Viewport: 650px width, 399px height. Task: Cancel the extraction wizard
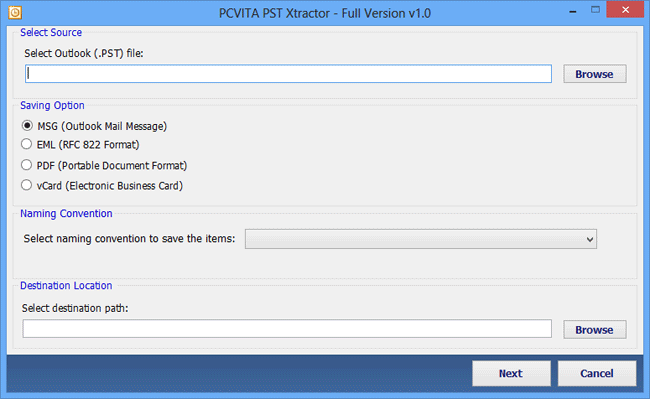tap(597, 373)
